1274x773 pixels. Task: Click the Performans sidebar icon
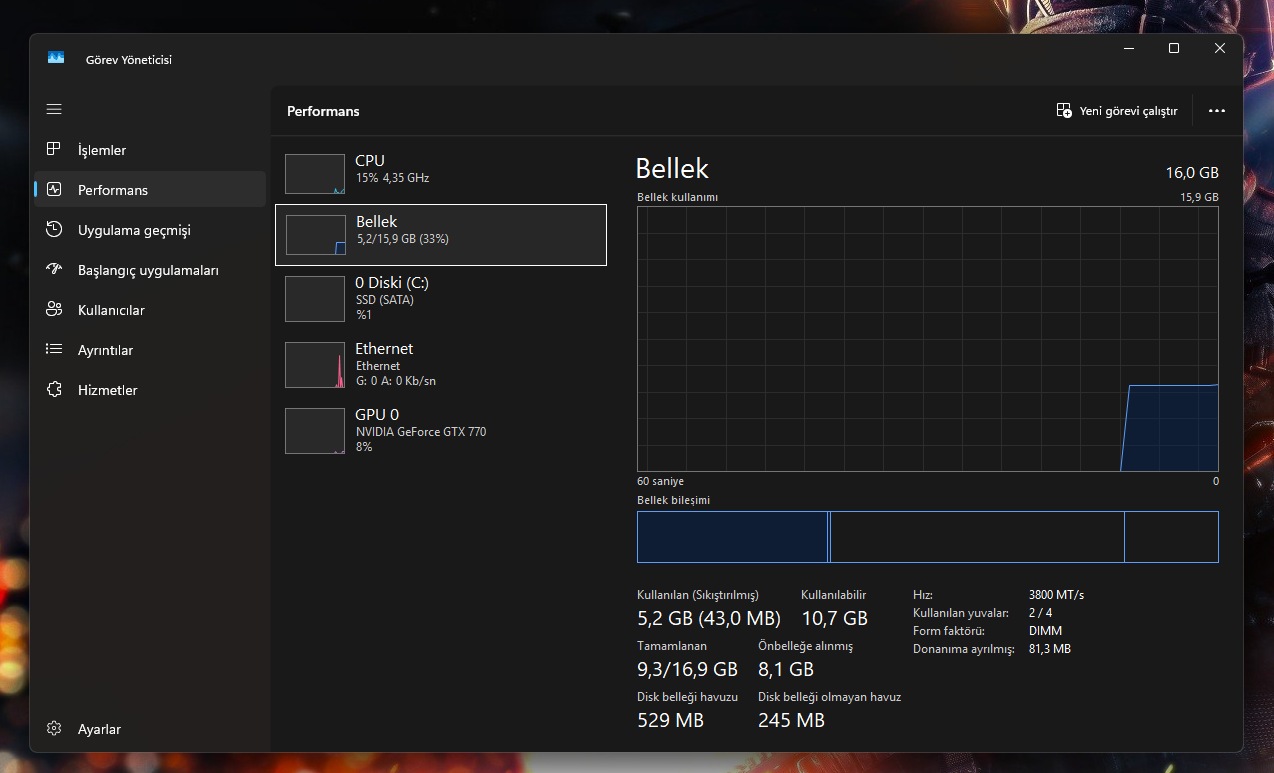pyautogui.click(x=54, y=189)
